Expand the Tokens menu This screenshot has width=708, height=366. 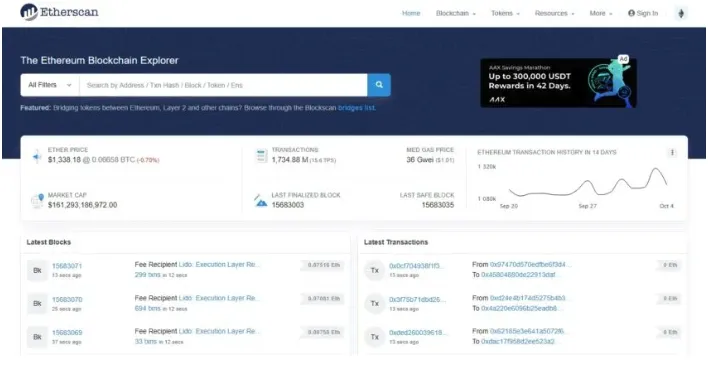coord(505,14)
